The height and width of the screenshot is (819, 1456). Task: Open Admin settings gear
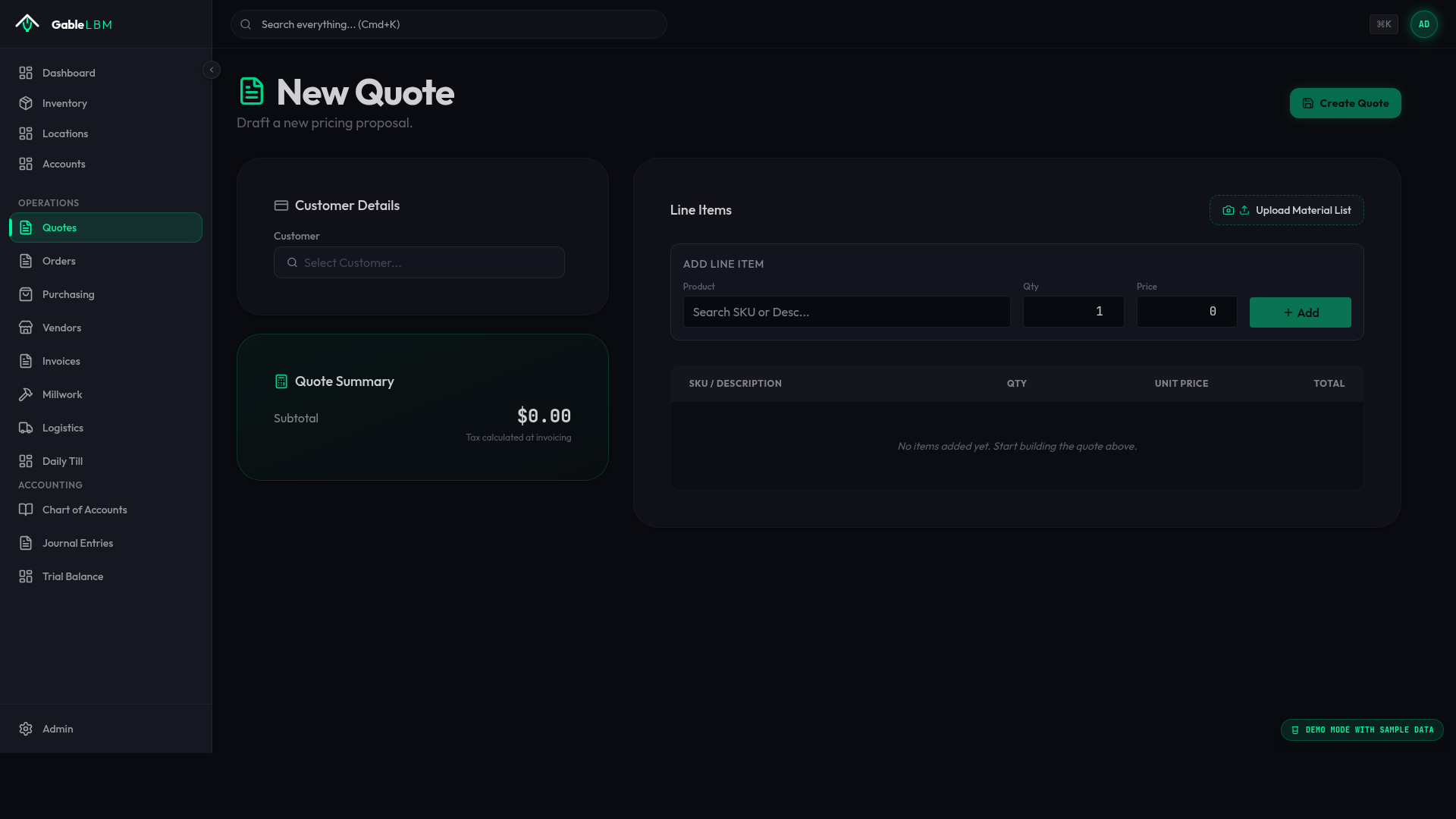coord(27,729)
